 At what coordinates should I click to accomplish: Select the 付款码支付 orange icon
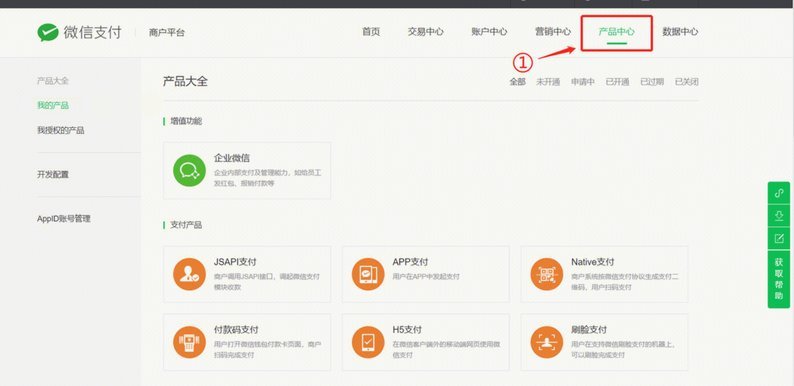[x=189, y=342]
